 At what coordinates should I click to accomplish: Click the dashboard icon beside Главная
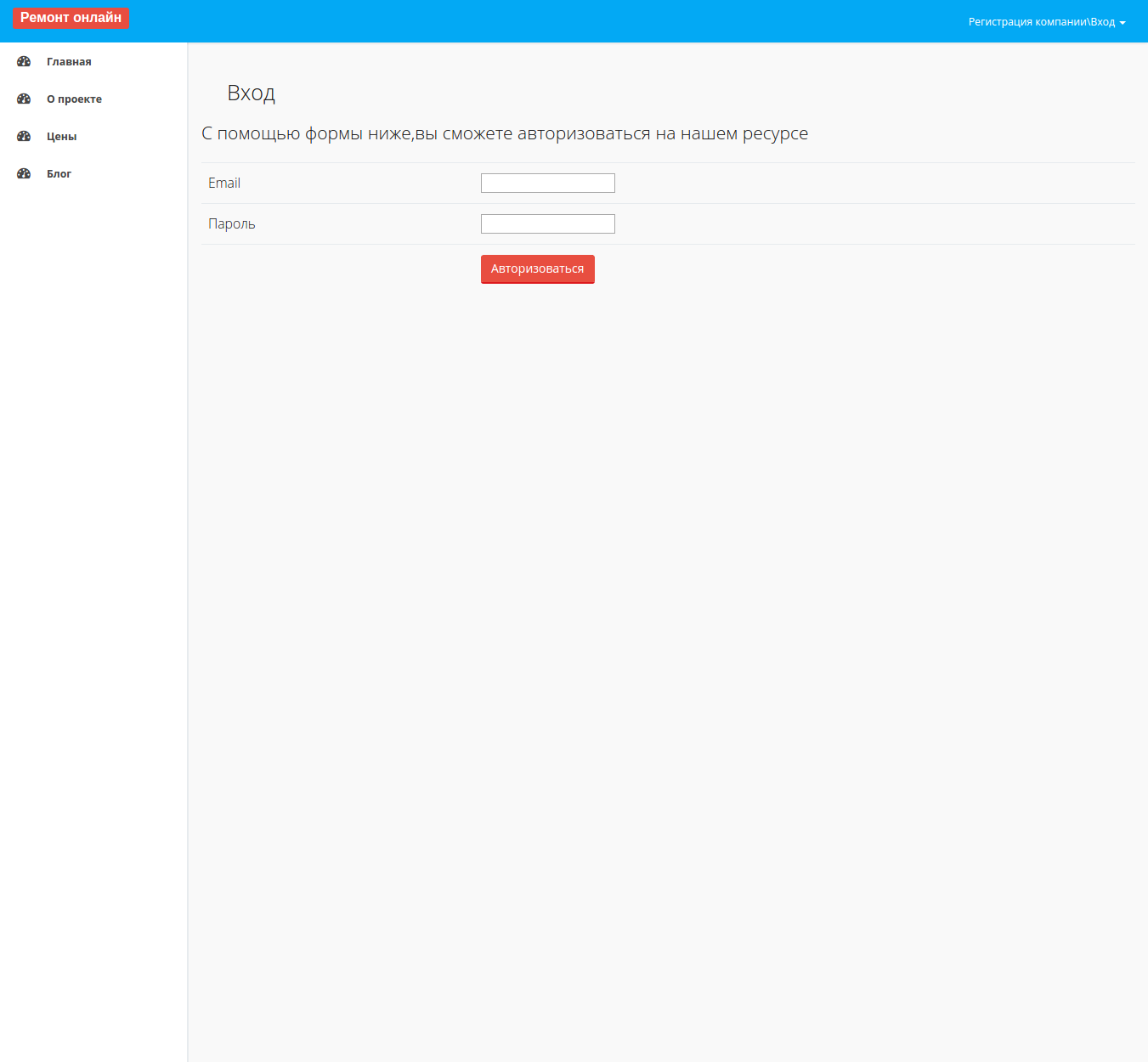24,61
